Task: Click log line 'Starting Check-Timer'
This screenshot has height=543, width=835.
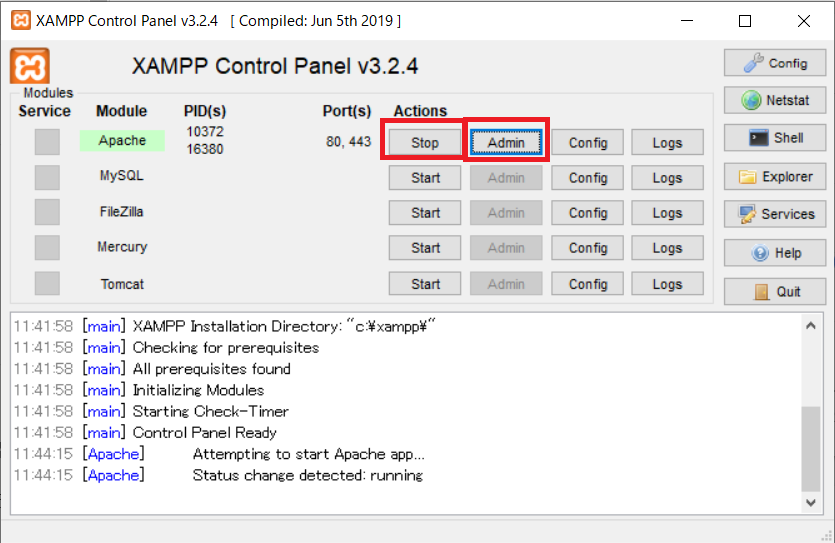Action: click(210, 411)
